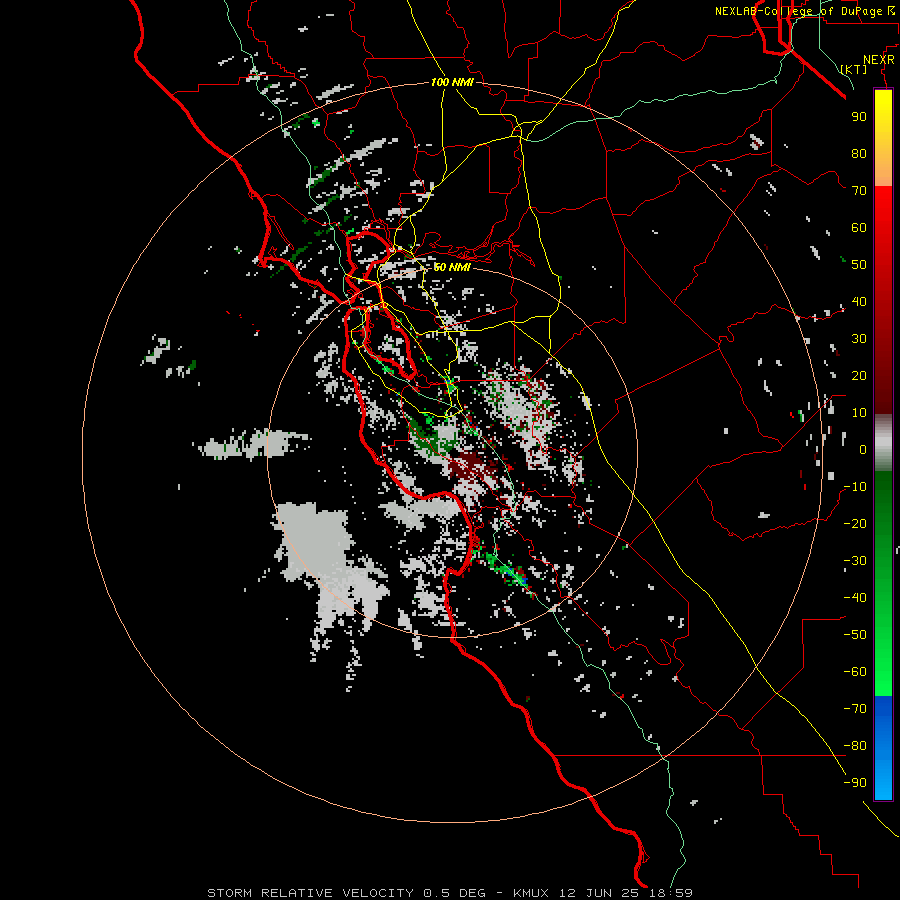
Task: Click the 0 value on the velocity scale
Action: pos(863,449)
